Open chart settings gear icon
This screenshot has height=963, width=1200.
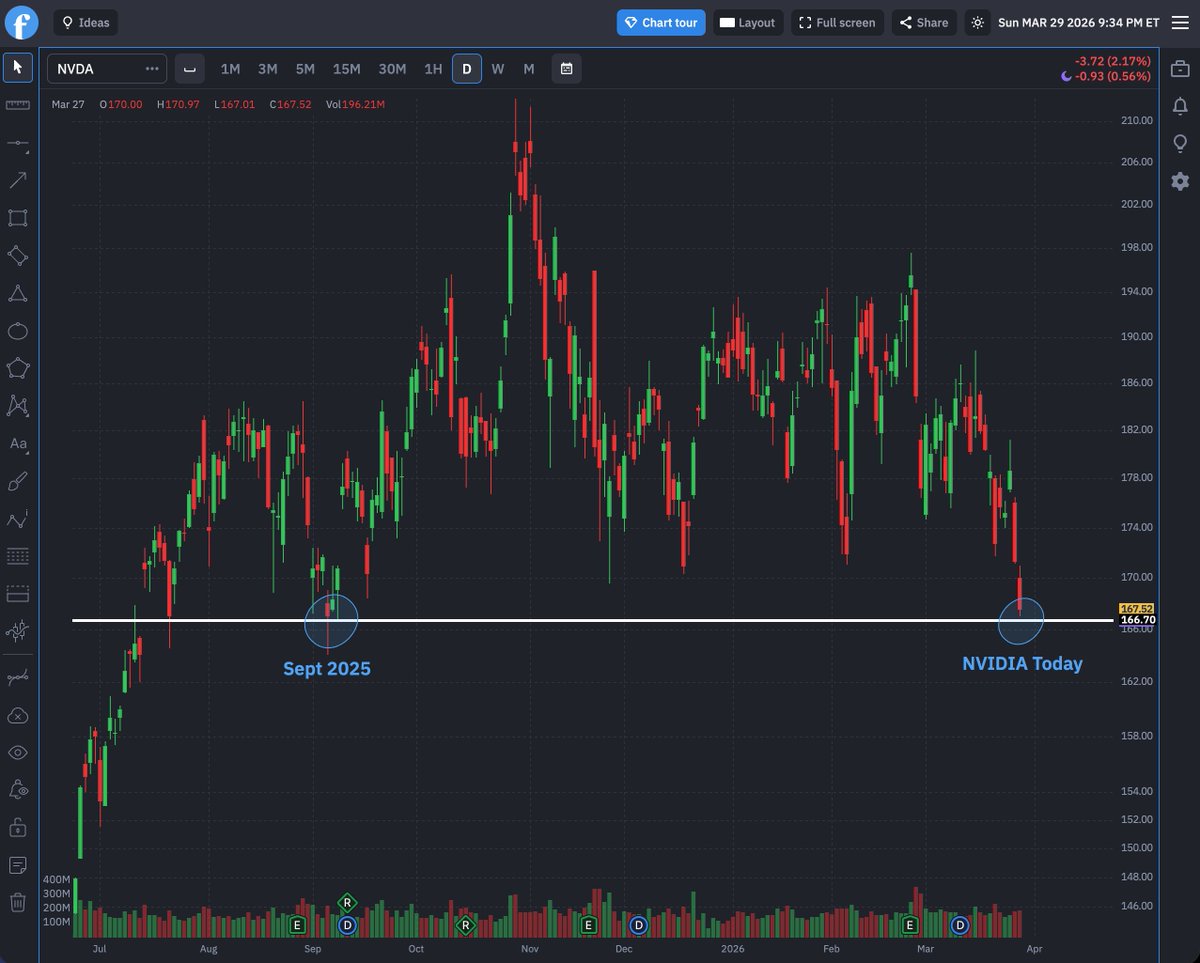[x=1180, y=181]
